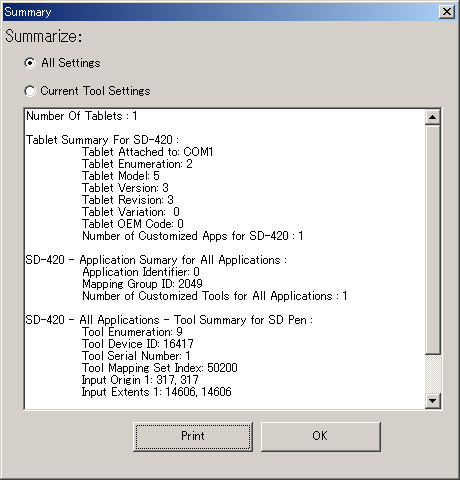Select the All Settings radio button
This screenshot has width=460, height=480.
click(30, 63)
